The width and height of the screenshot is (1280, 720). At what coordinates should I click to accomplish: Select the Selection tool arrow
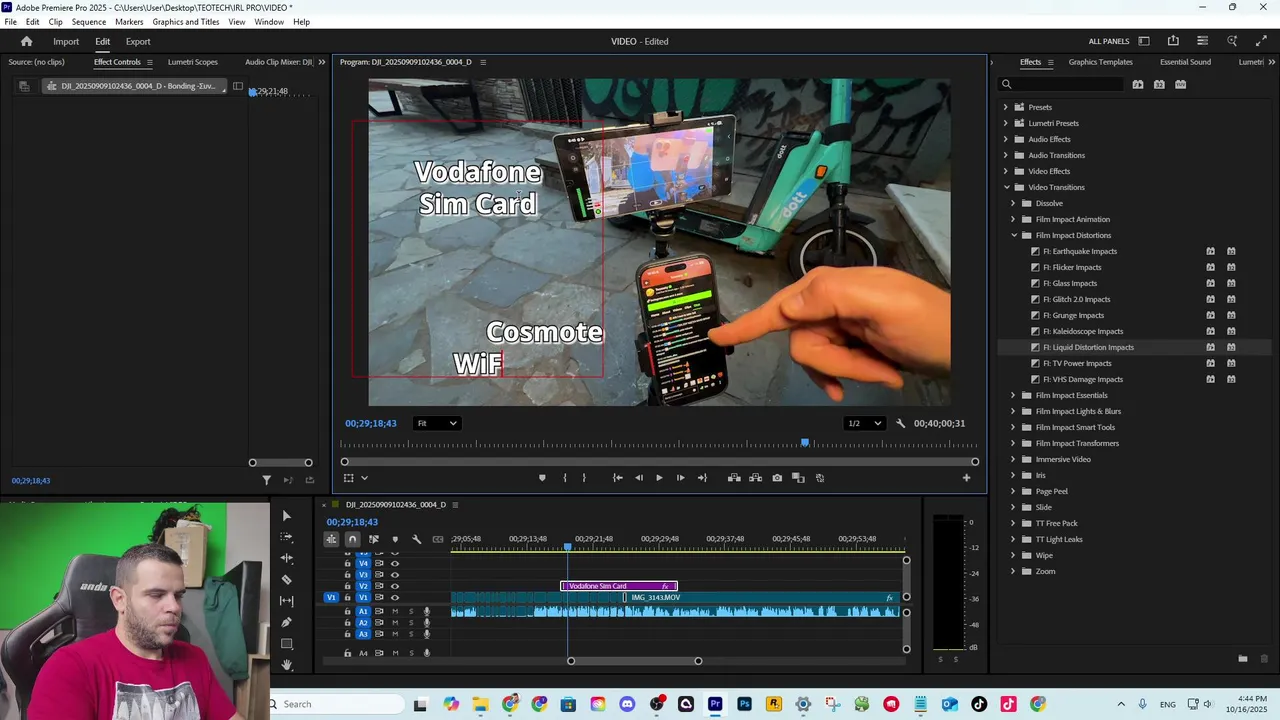click(x=286, y=516)
